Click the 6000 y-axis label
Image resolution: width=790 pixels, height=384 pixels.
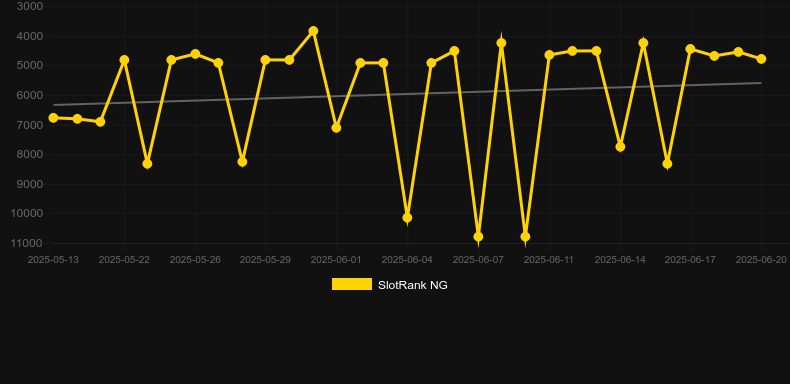[30, 95]
